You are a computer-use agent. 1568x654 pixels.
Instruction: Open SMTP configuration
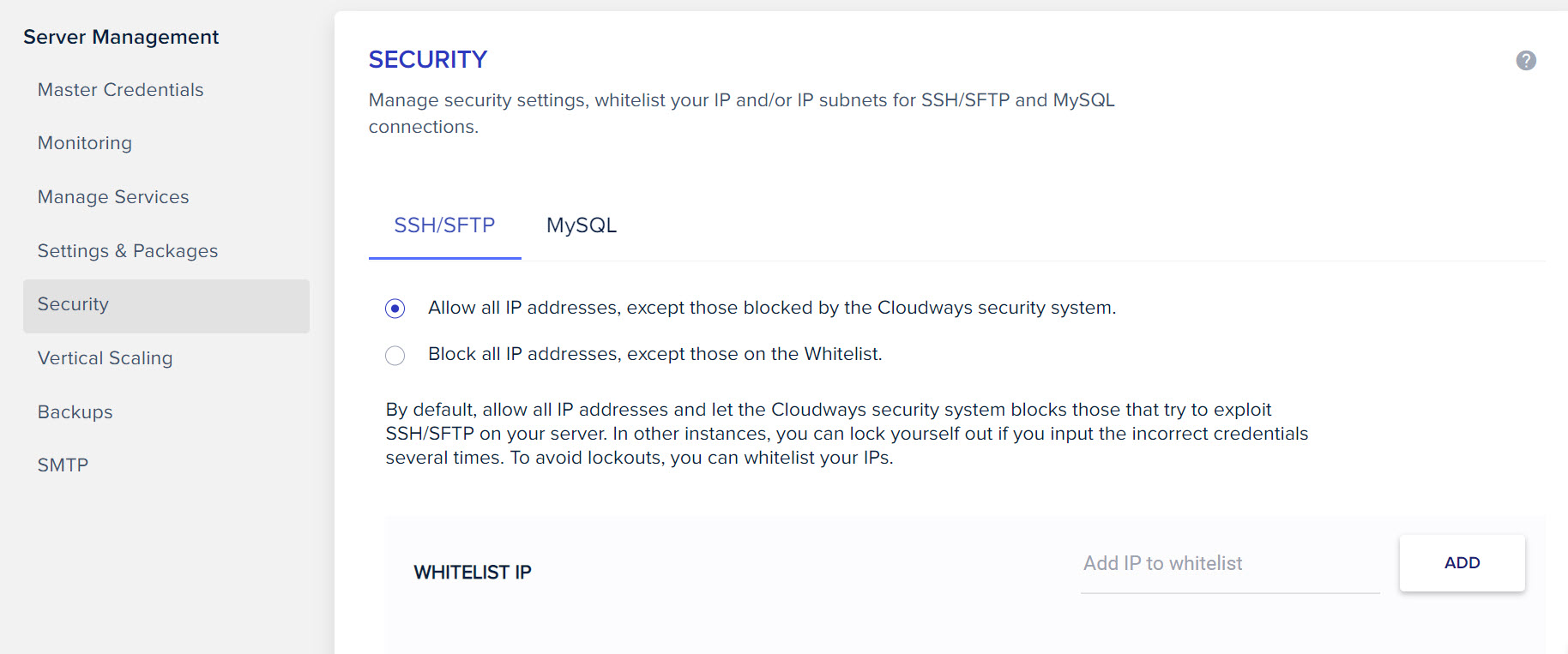(x=62, y=464)
